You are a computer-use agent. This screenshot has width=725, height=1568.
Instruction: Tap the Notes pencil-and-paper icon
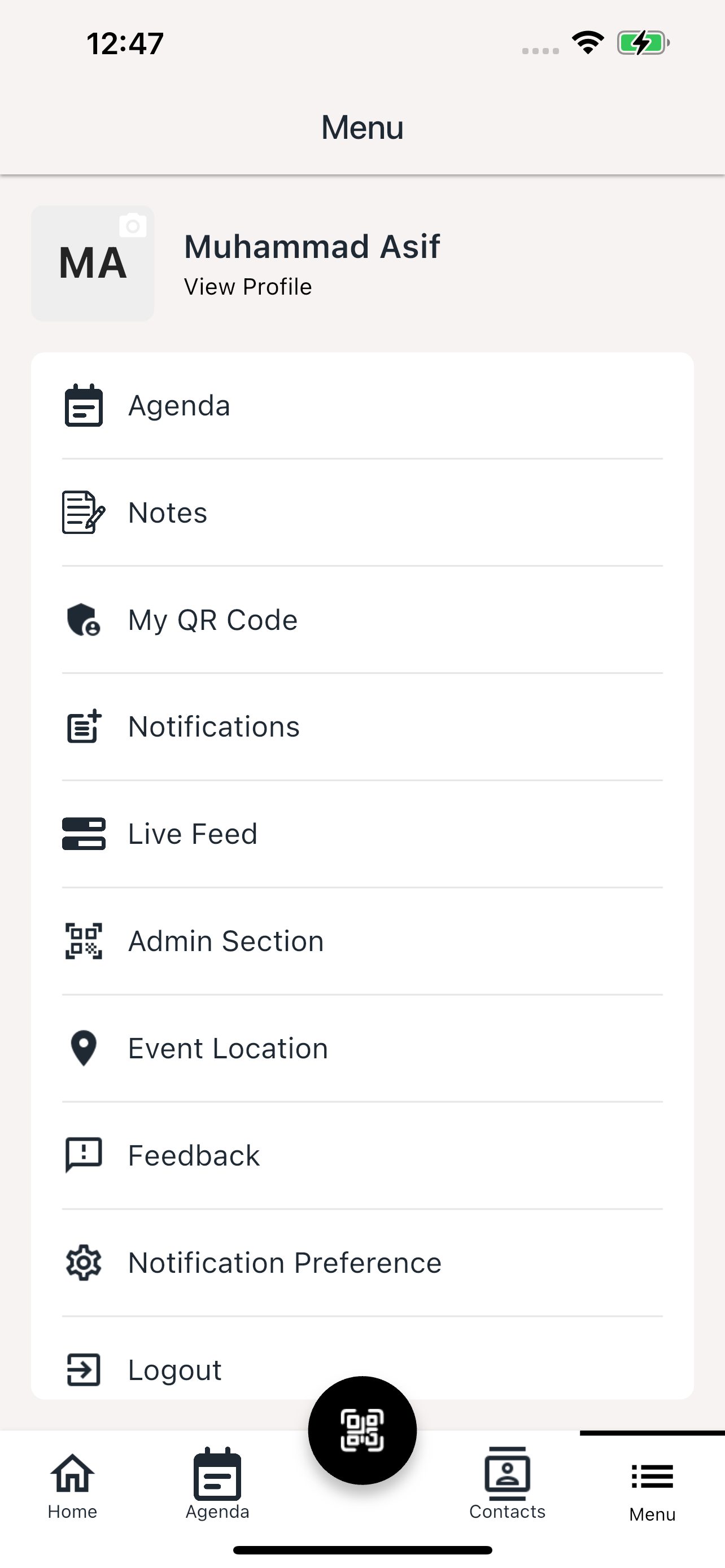click(84, 513)
